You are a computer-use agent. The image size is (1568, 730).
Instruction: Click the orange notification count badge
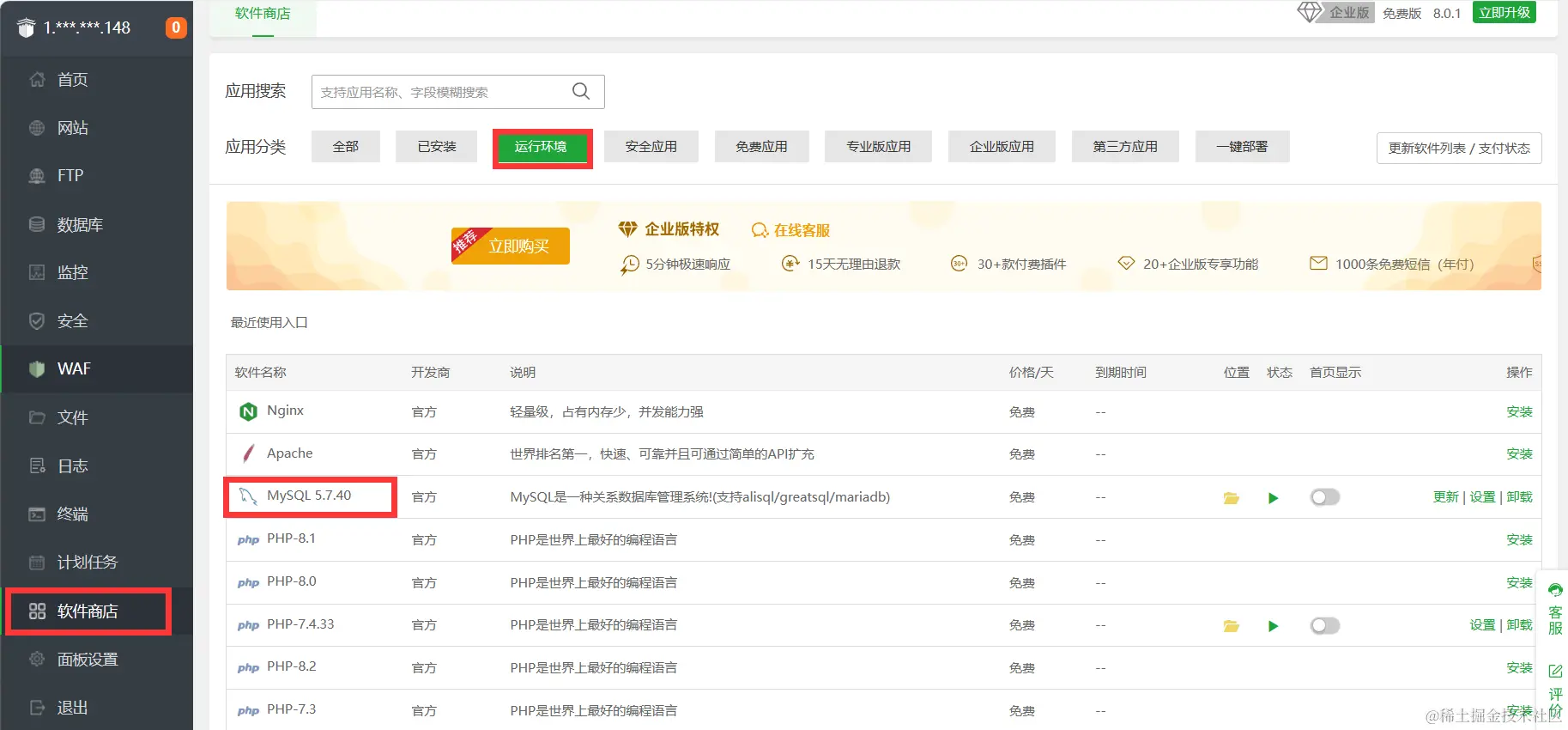point(176,27)
